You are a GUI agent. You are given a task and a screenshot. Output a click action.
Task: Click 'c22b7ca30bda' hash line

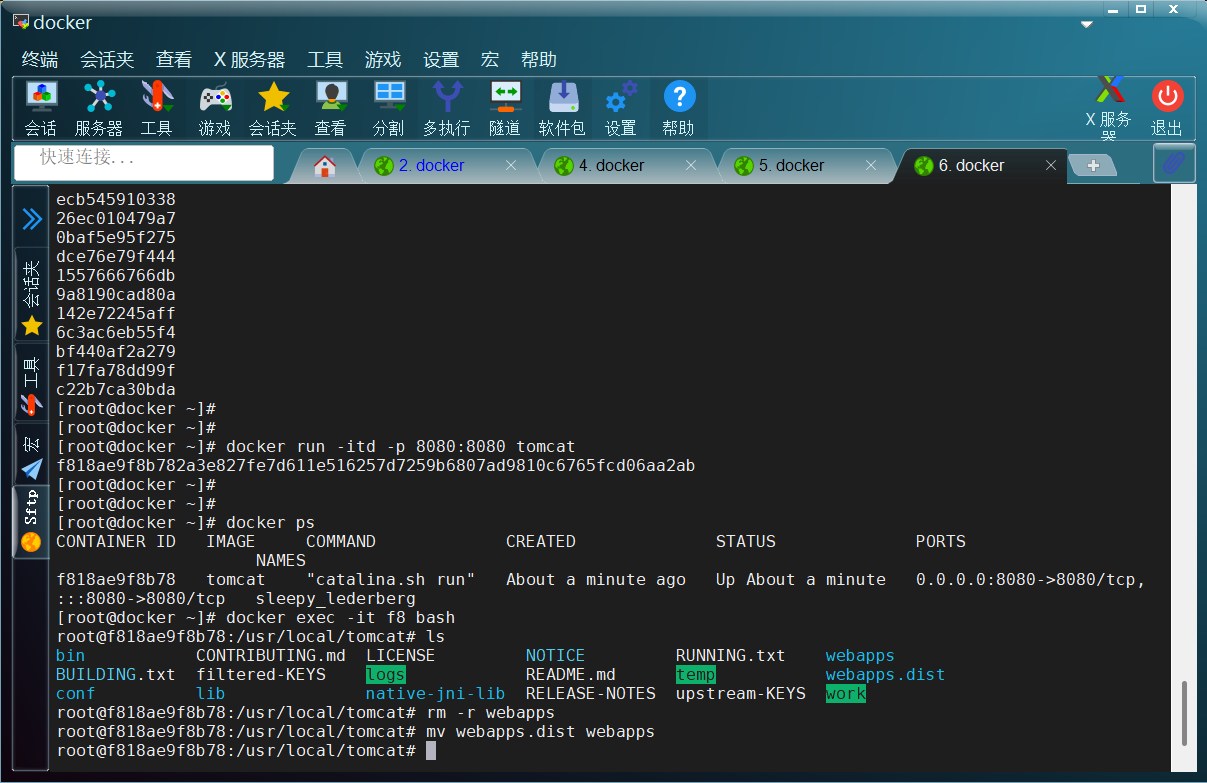pyautogui.click(x=116, y=390)
